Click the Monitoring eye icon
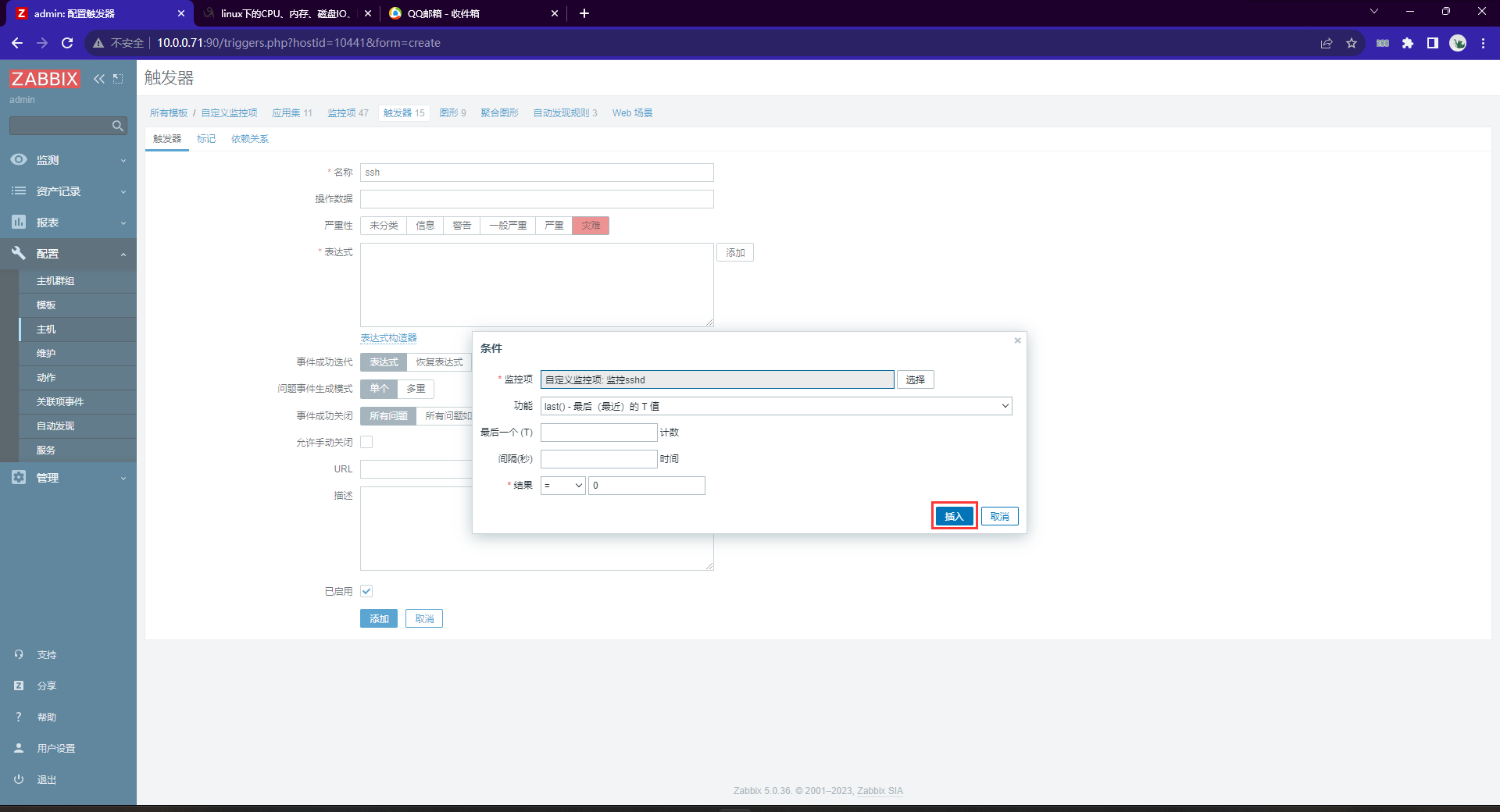The image size is (1500, 812). click(x=19, y=159)
